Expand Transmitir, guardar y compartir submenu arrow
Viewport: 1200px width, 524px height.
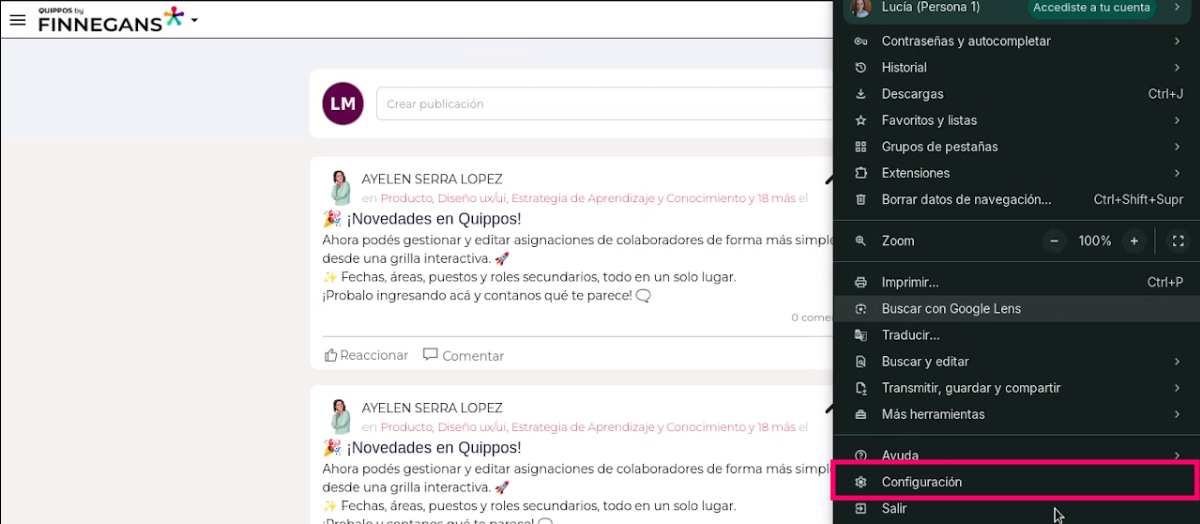pos(1178,388)
